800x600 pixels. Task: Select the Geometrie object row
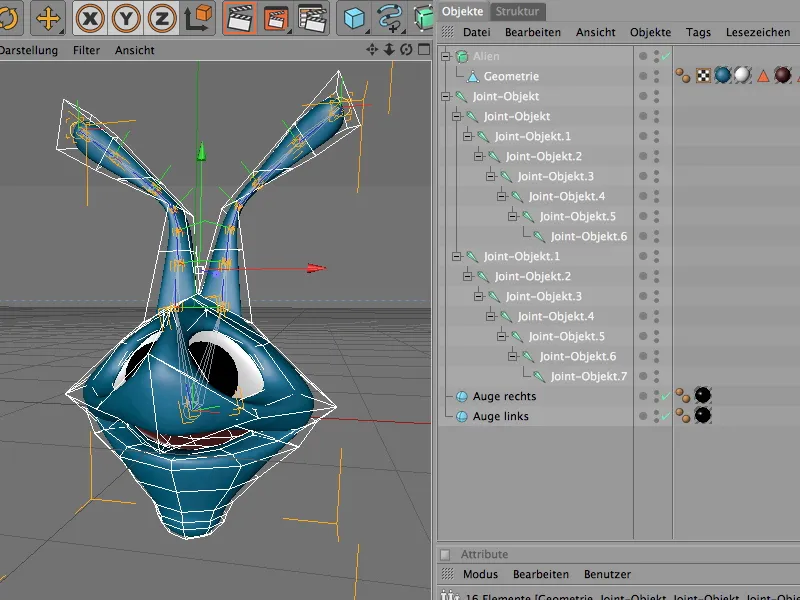click(x=511, y=76)
